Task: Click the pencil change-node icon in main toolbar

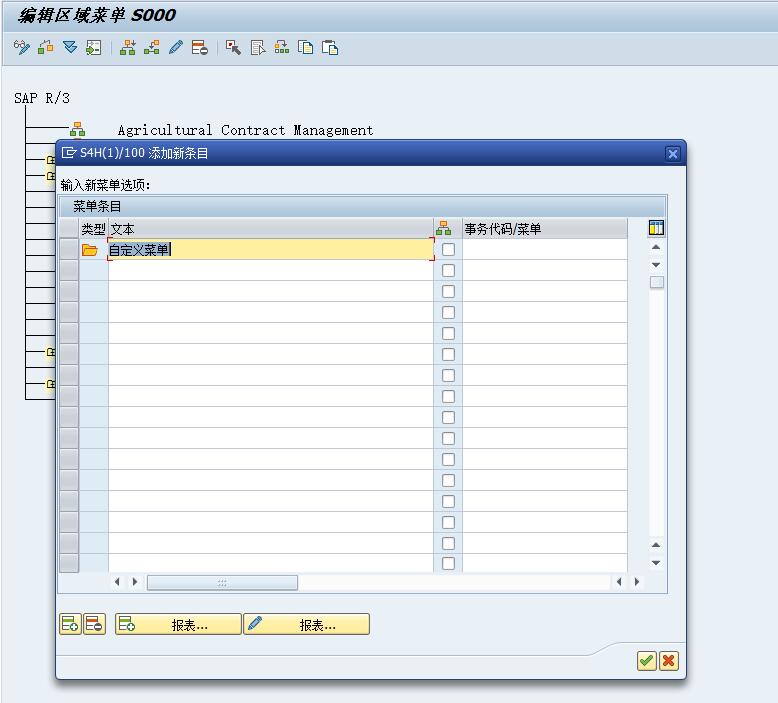Action: [176, 47]
